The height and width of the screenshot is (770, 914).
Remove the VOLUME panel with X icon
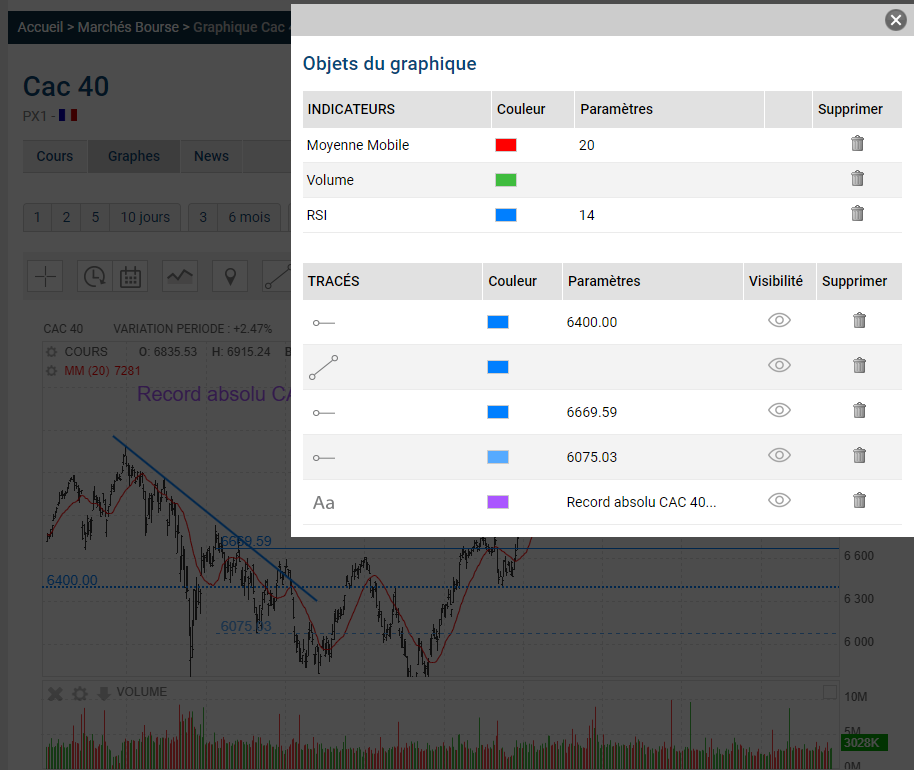click(x=55, y=694)
